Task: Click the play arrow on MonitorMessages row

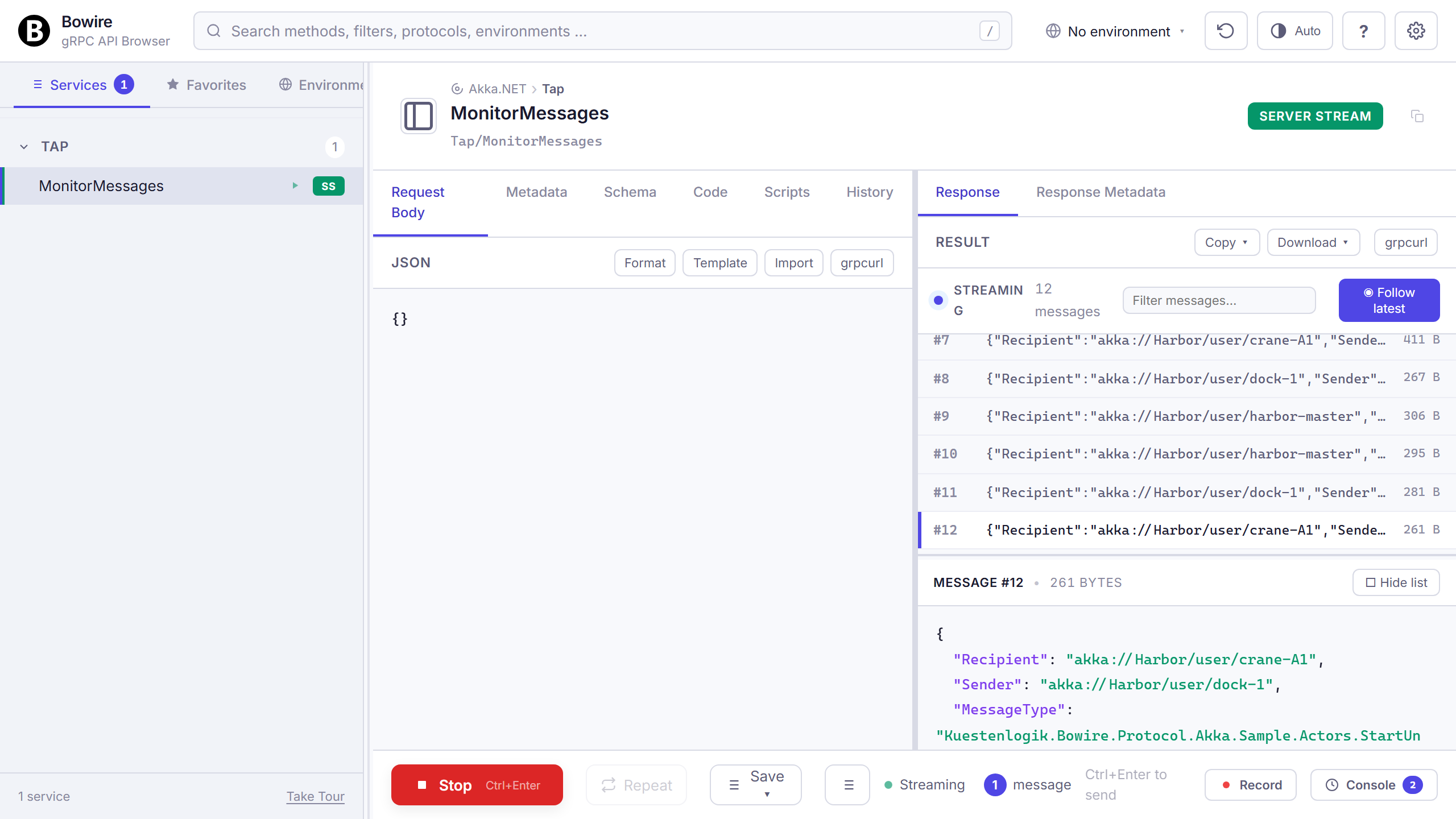Action: coord(295,186)
